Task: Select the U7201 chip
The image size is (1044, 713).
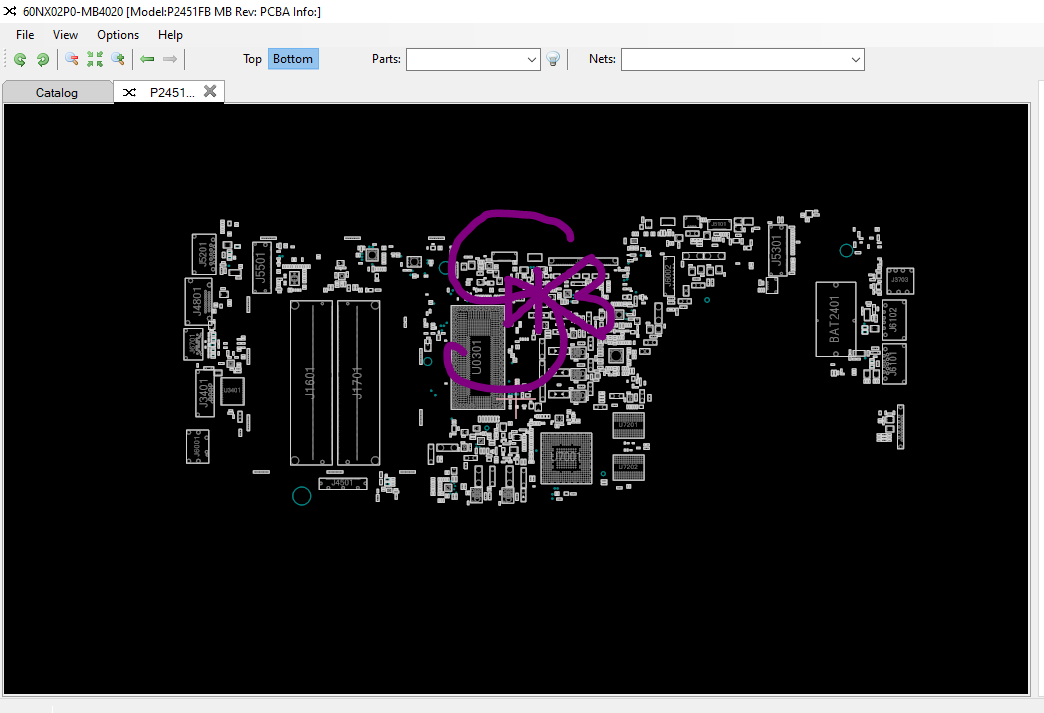Action: [628, 425]
